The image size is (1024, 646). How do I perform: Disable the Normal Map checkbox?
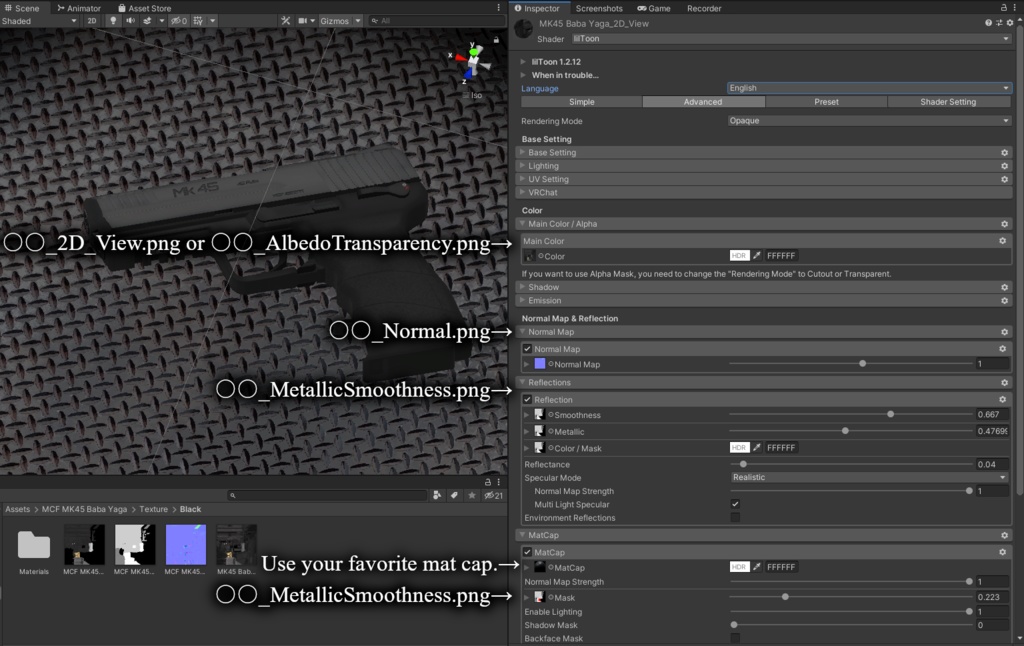click(528, 349)
